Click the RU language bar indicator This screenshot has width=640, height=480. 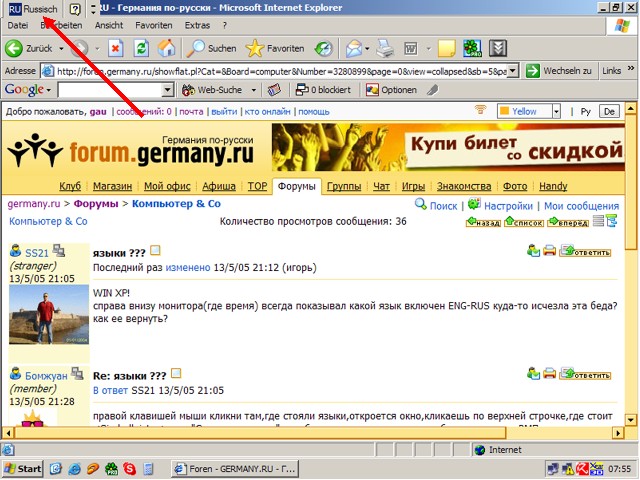[x=33, y=9]
